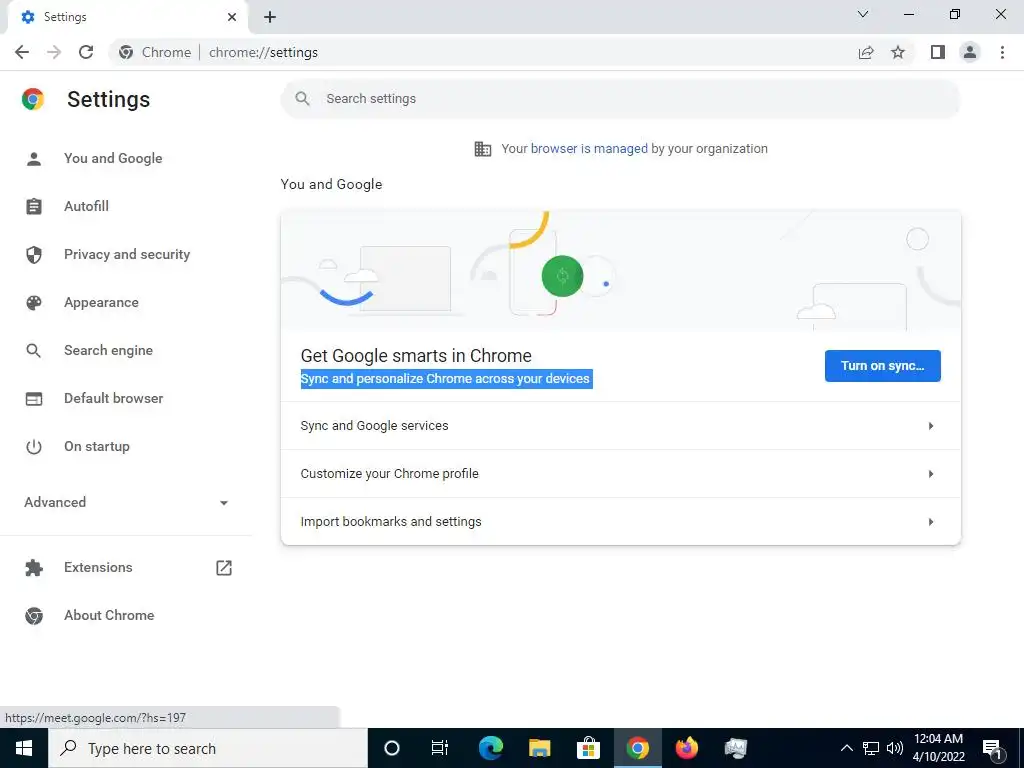This screenshot has width=1024, height=768.
Task: Click the magnifier icon in Search settings
Action: (x=302, y=99)
